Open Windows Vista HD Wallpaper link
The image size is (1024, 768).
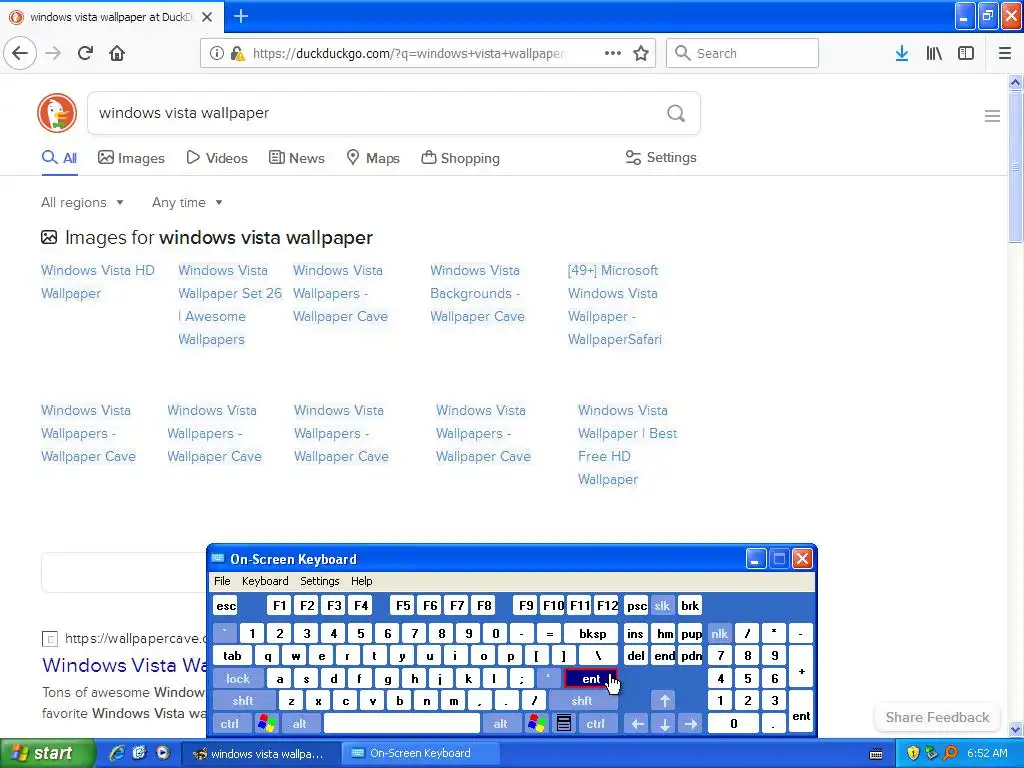click(x=98, y=281)
